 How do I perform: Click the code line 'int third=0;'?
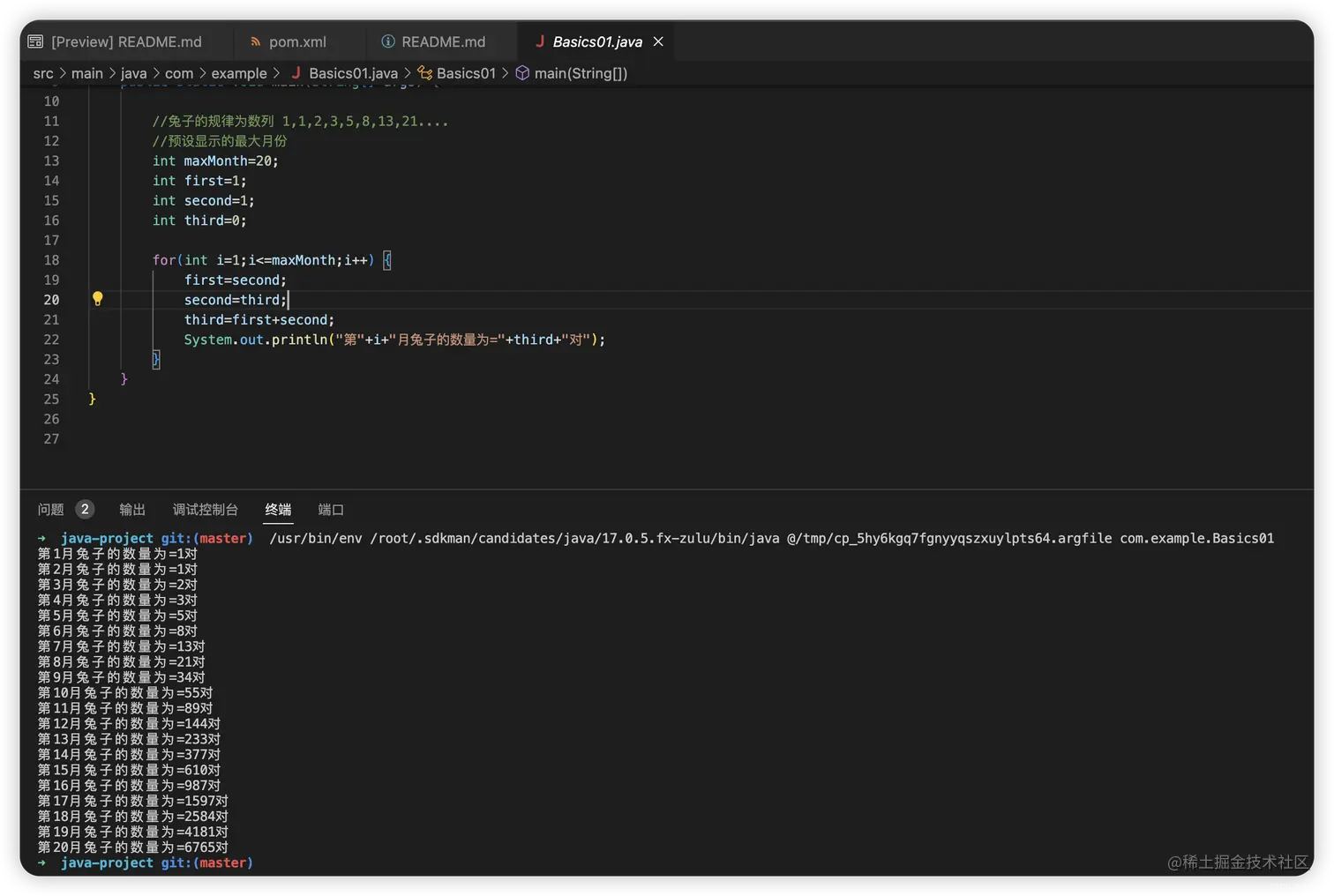pos(199,220)
